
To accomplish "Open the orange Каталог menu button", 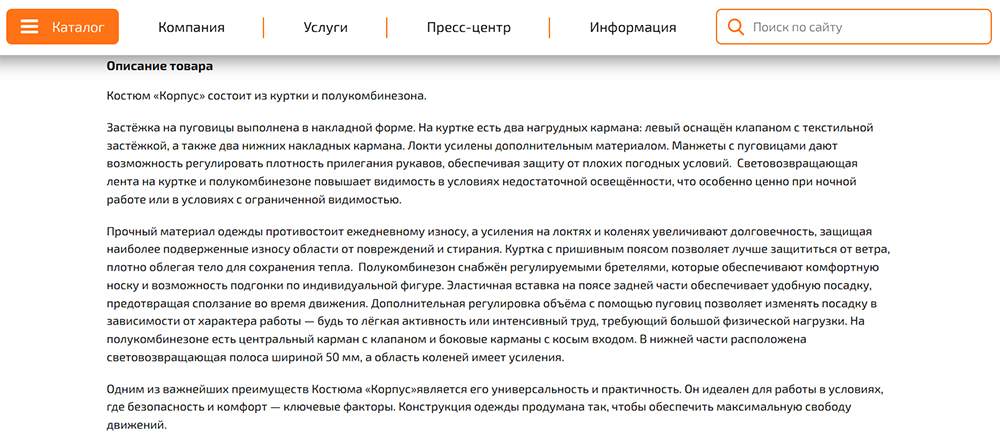I will [62, 27].
